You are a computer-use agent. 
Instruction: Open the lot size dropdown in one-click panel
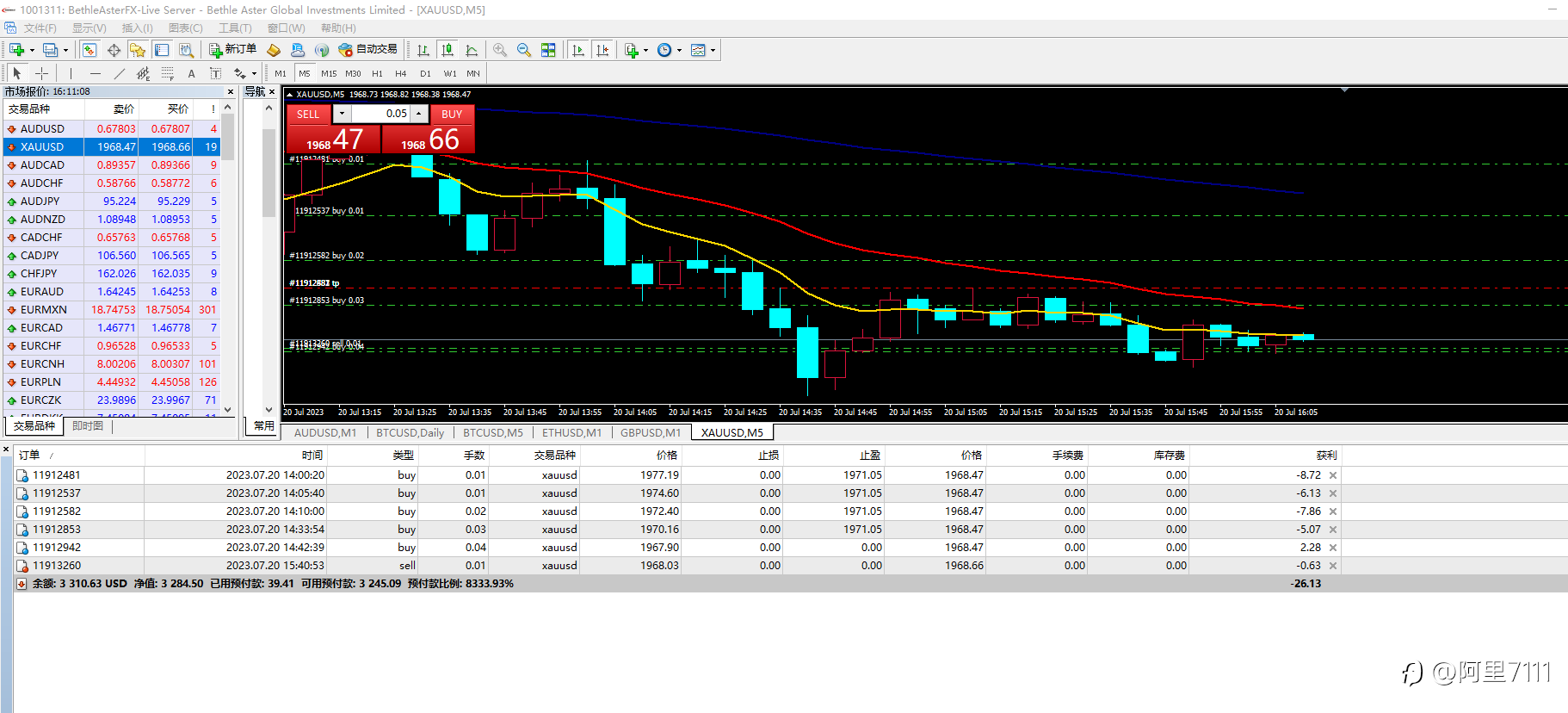[342, 114]
